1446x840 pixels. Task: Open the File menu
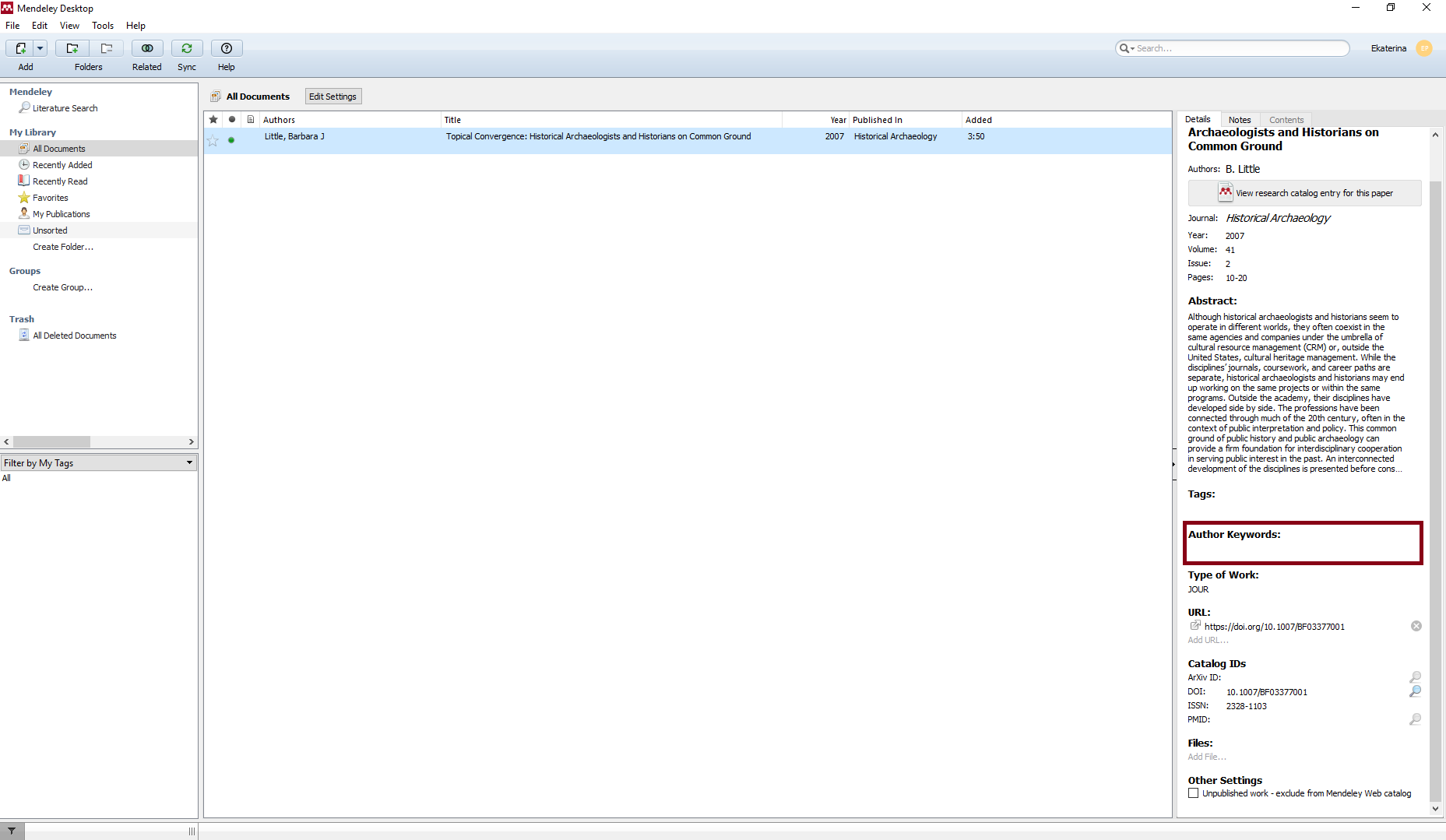[x=12, y=26]
